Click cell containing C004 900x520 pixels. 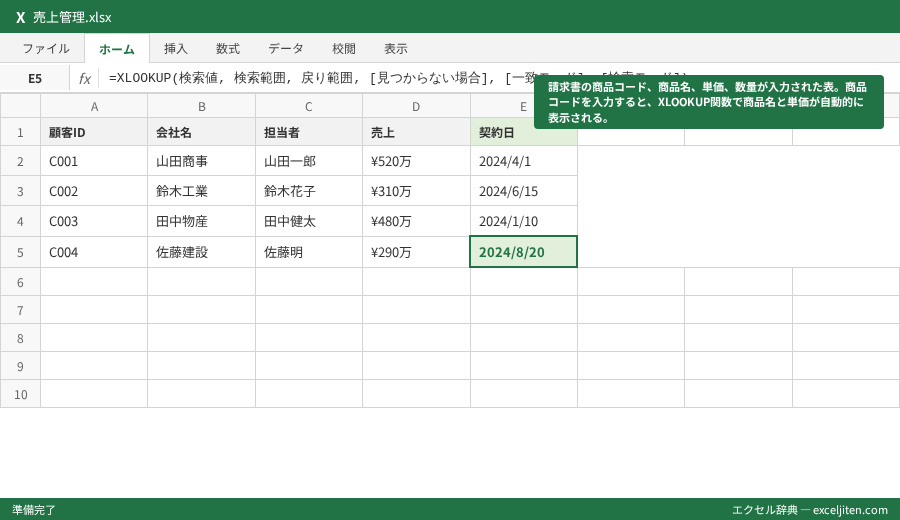click(x=94, y=252)
